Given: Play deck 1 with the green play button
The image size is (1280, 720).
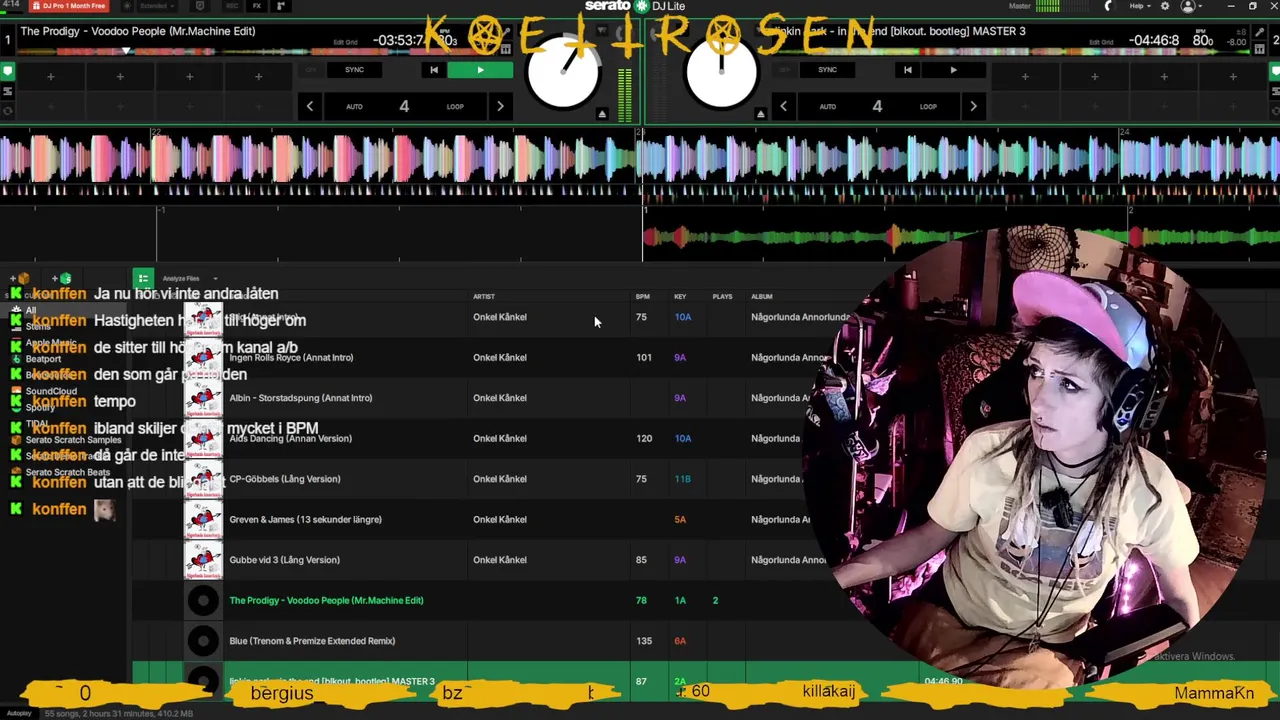Looking at the screenshot, I should pyautogui.click(x=480, y=70).
